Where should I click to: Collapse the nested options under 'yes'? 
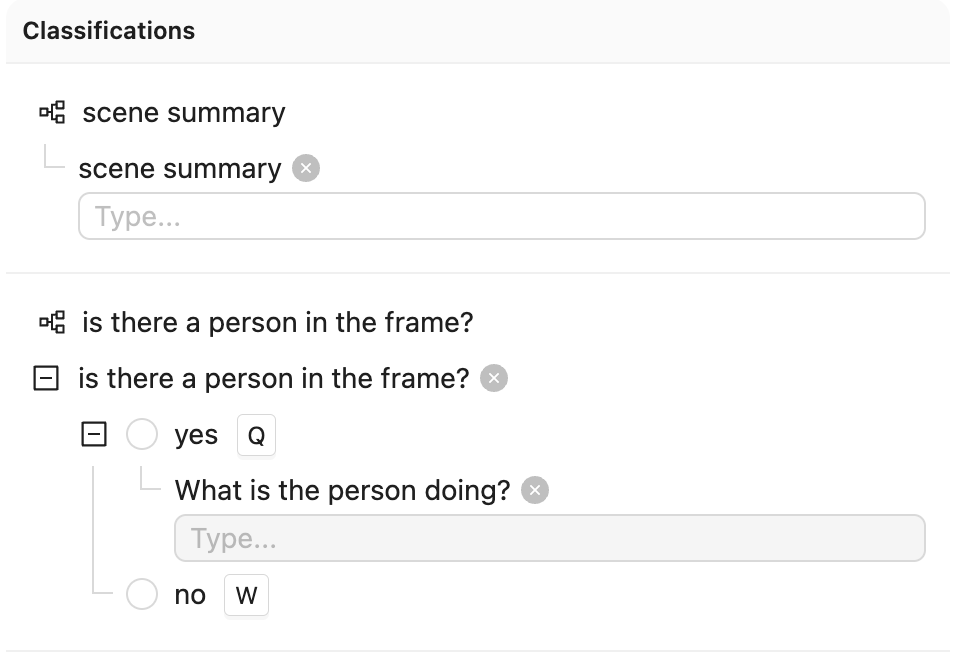[94, 434]
